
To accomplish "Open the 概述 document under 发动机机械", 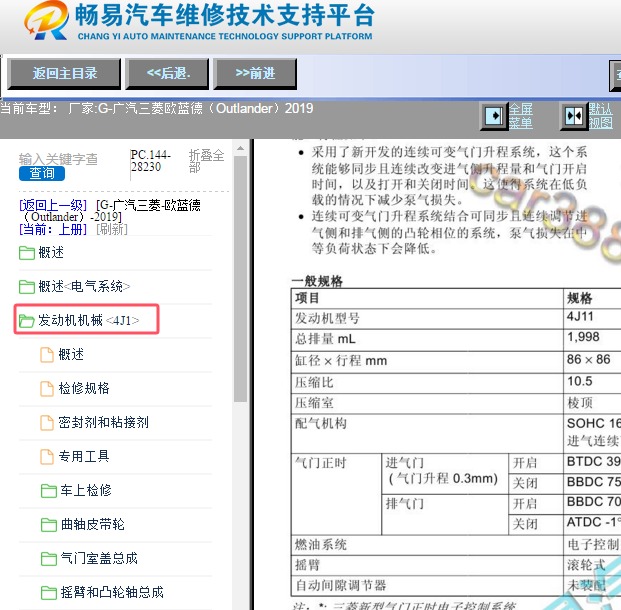I will 71,355.
